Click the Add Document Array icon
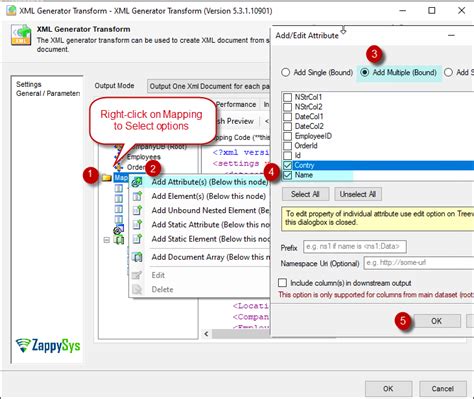Image resolution: width=474 pixels, height=399 pixels. (x=137, y=257)
